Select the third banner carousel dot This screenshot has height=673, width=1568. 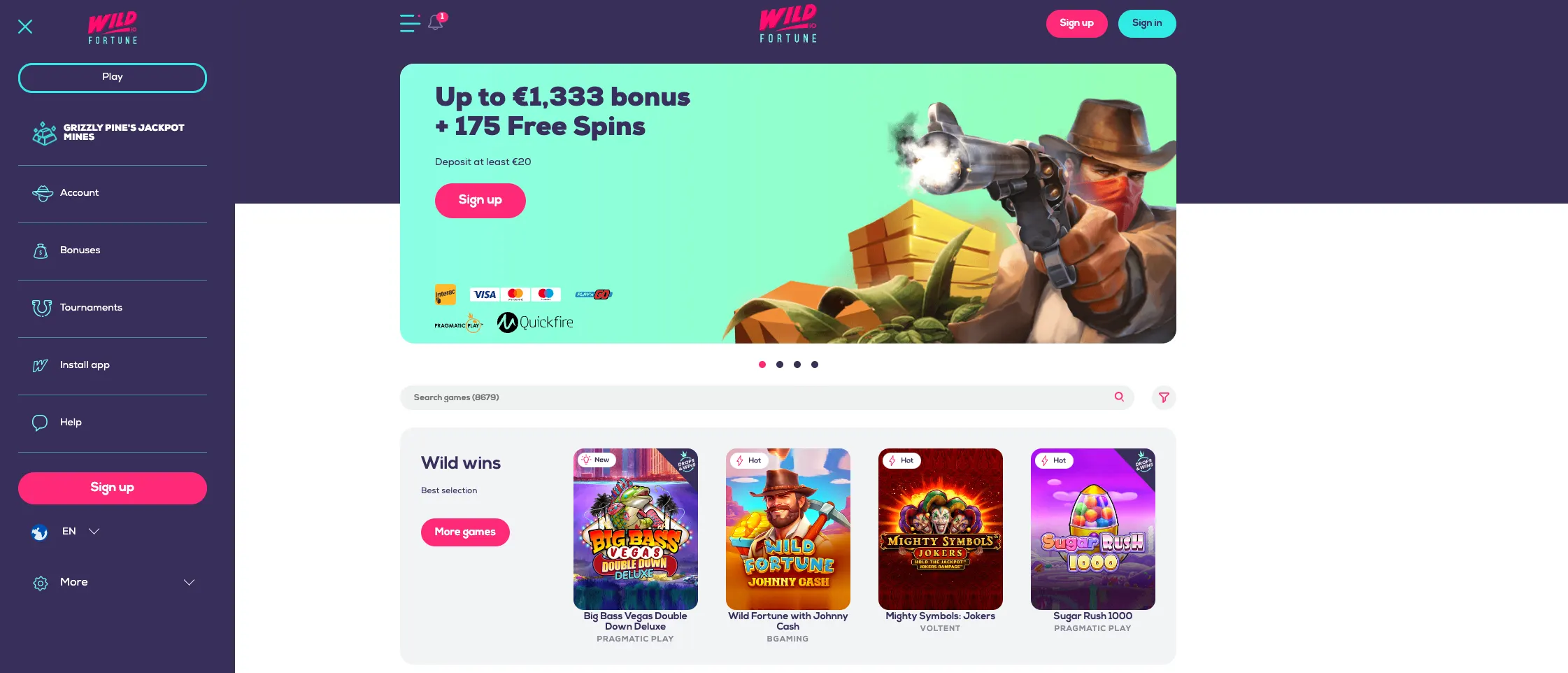click(797, 364)
